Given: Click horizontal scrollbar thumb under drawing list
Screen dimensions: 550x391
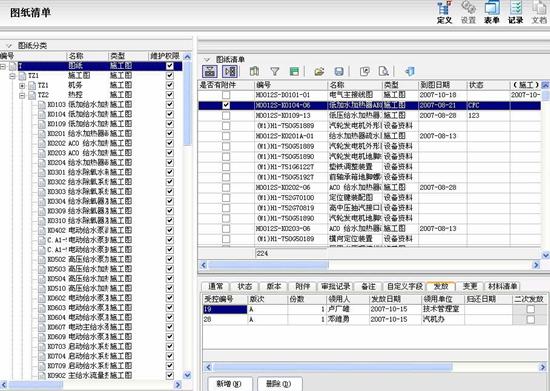Looking at the screenshot, I should [268, 265].
